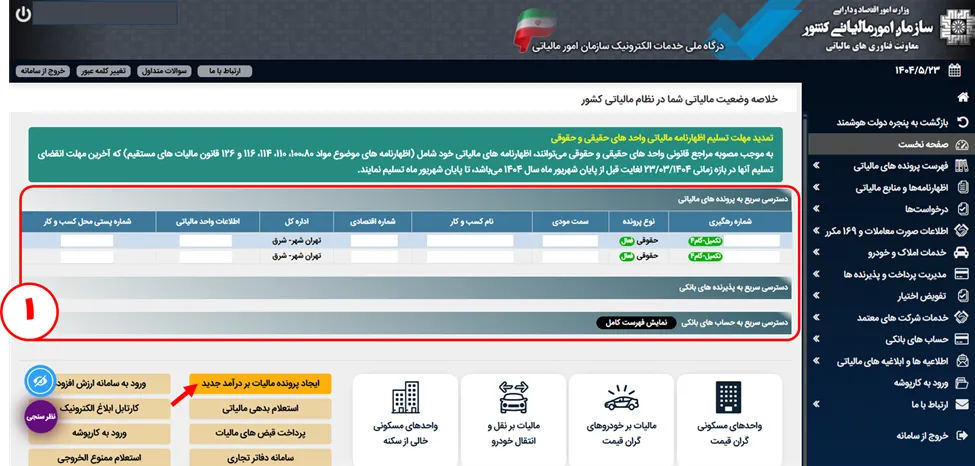This screenshot has height=466, width=975.
Task: Expand خدمات شرکت های معتمد chevron
Action: tap(815, 317)
